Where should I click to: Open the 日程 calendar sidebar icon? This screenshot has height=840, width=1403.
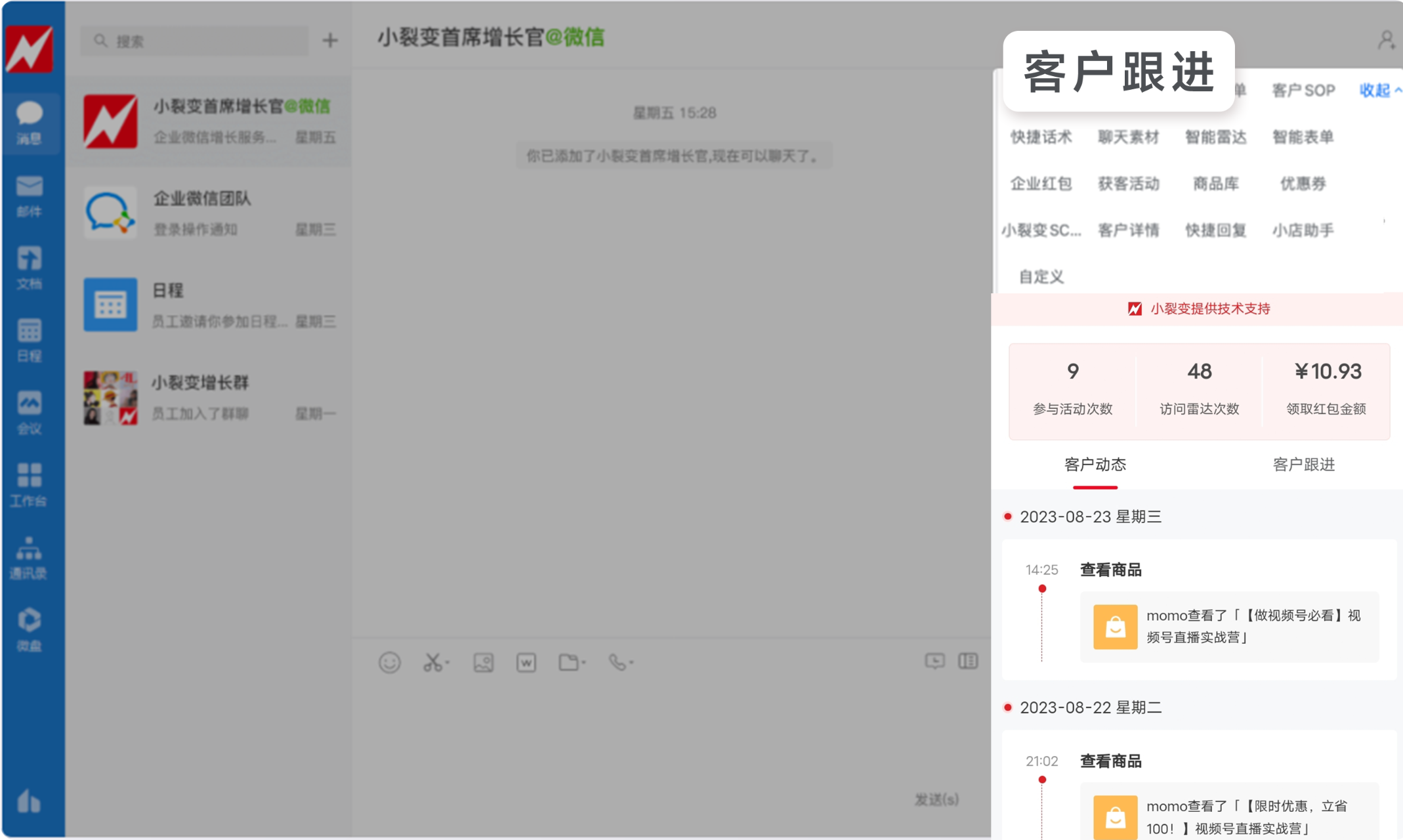(x=30, y=340)
